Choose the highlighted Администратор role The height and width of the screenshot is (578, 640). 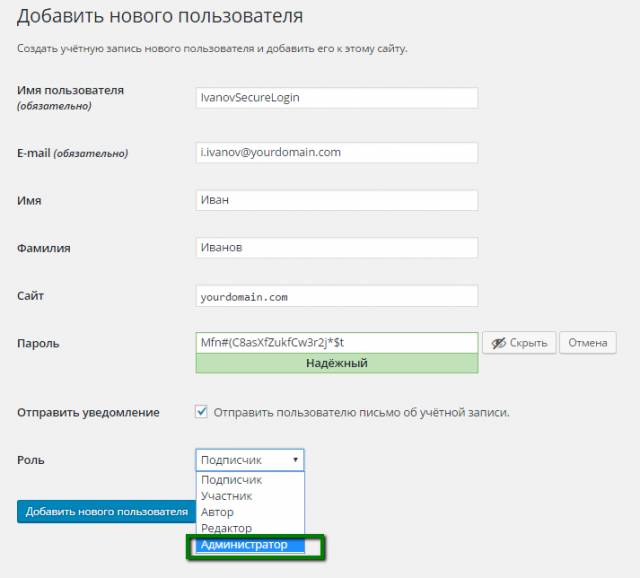(244, 545)
